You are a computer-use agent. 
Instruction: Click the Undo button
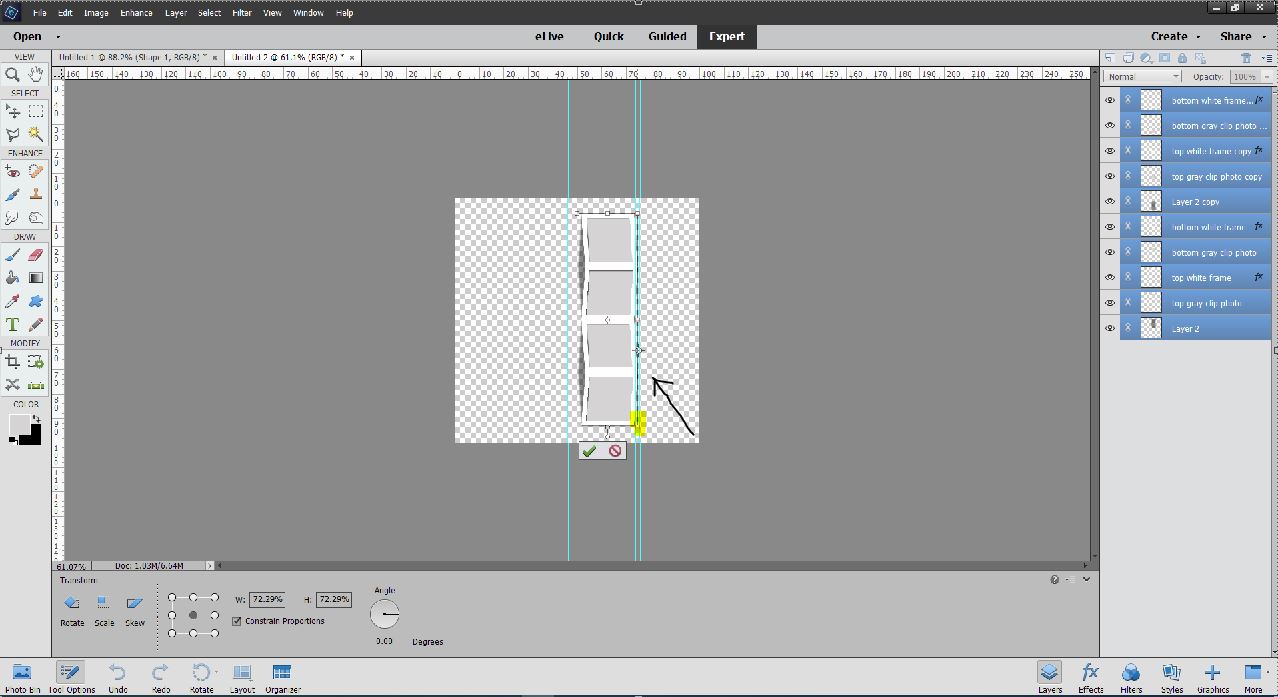coord(117,677)
